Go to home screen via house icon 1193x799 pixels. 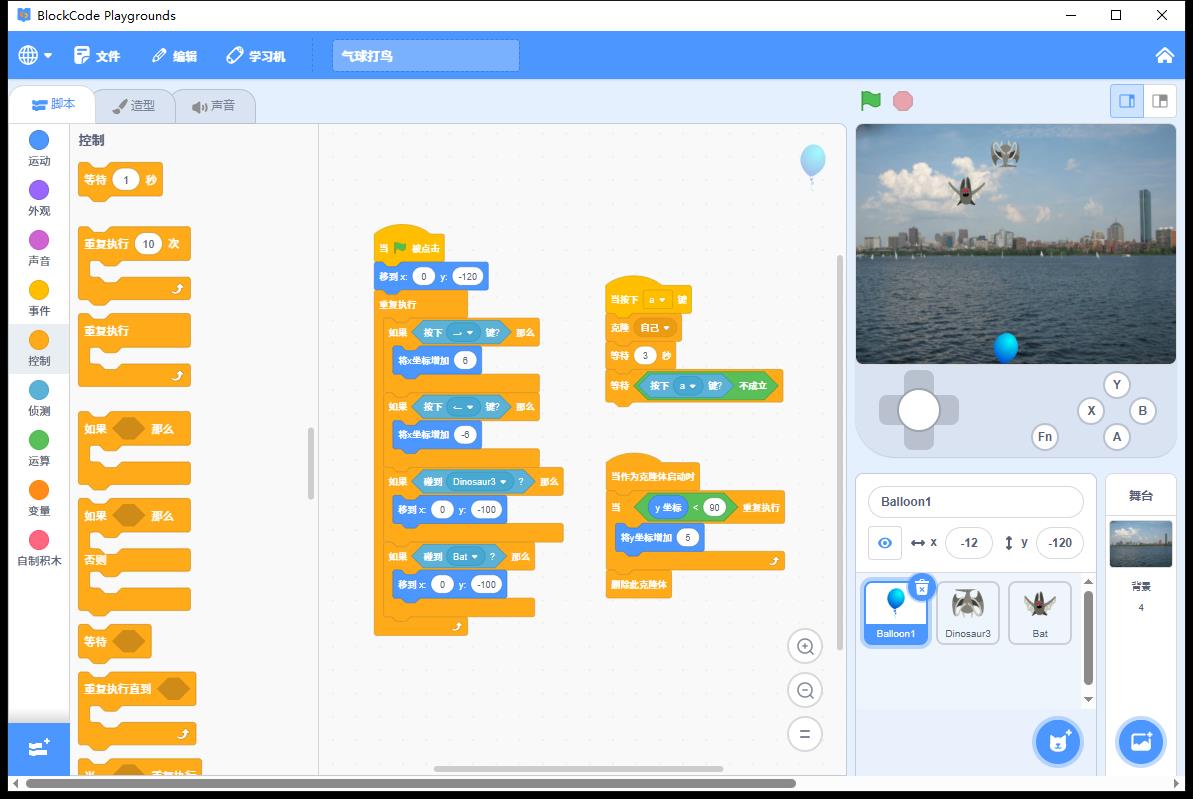click(1164, 56)
